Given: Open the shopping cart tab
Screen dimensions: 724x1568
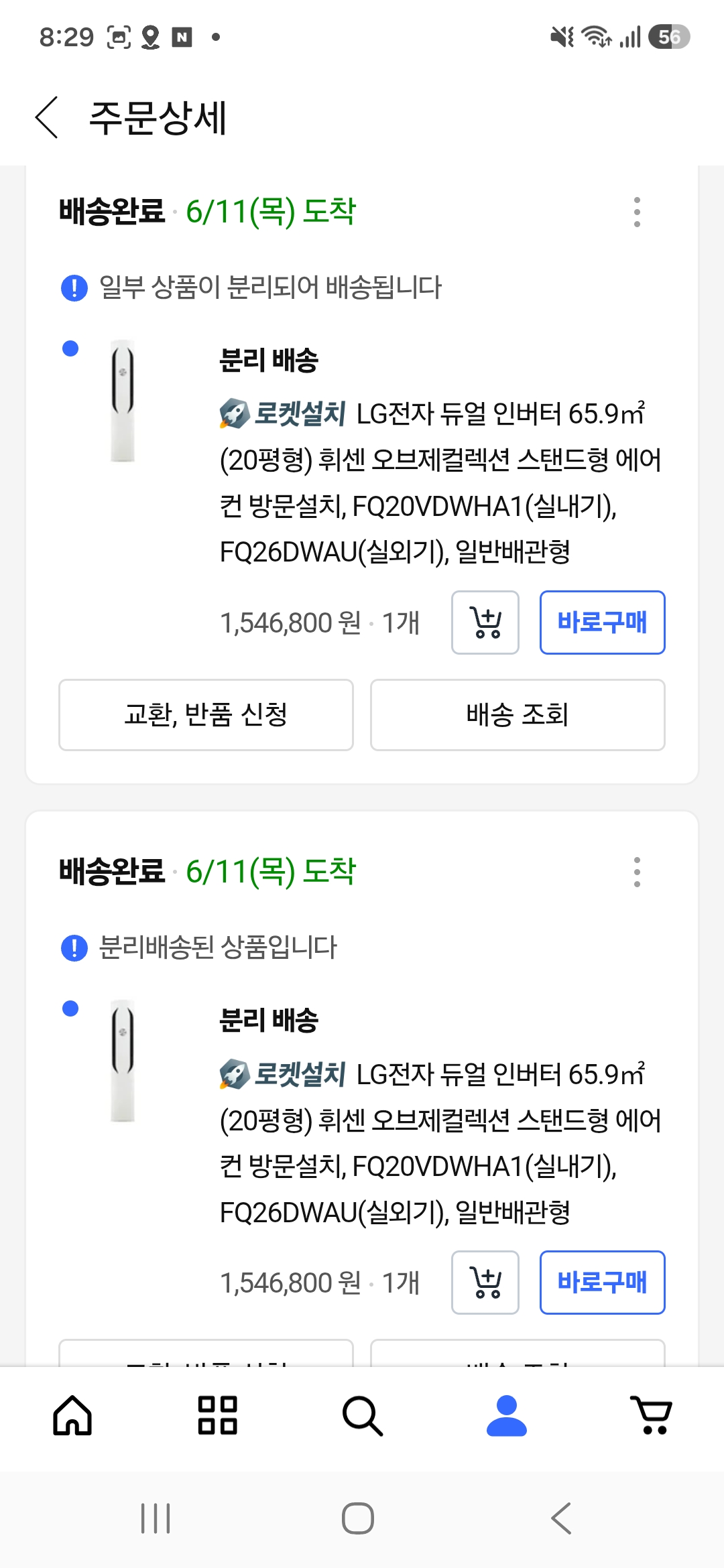Looking at the screenshot, I should 652,1415.
